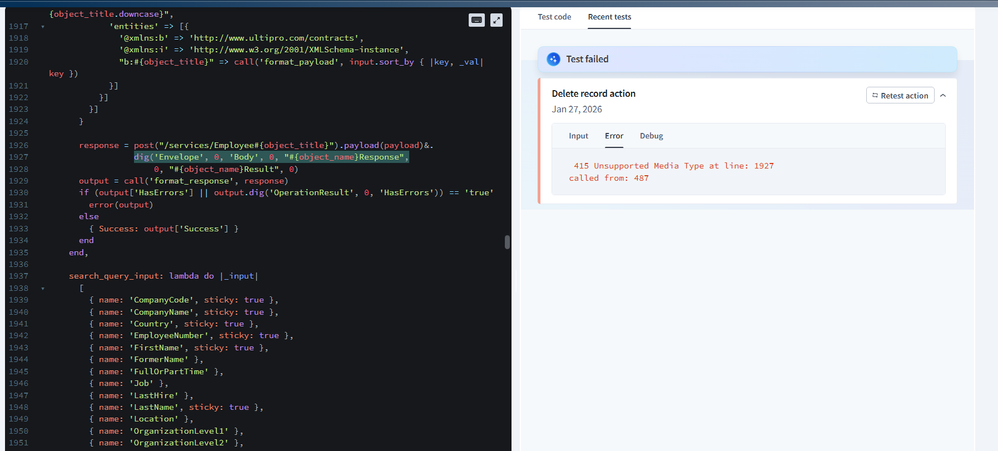The width and height of the screenshot is (998, 451).
Task: Click the 'http://www.ultipro.com/contracts' string
Action: [276, 38]
